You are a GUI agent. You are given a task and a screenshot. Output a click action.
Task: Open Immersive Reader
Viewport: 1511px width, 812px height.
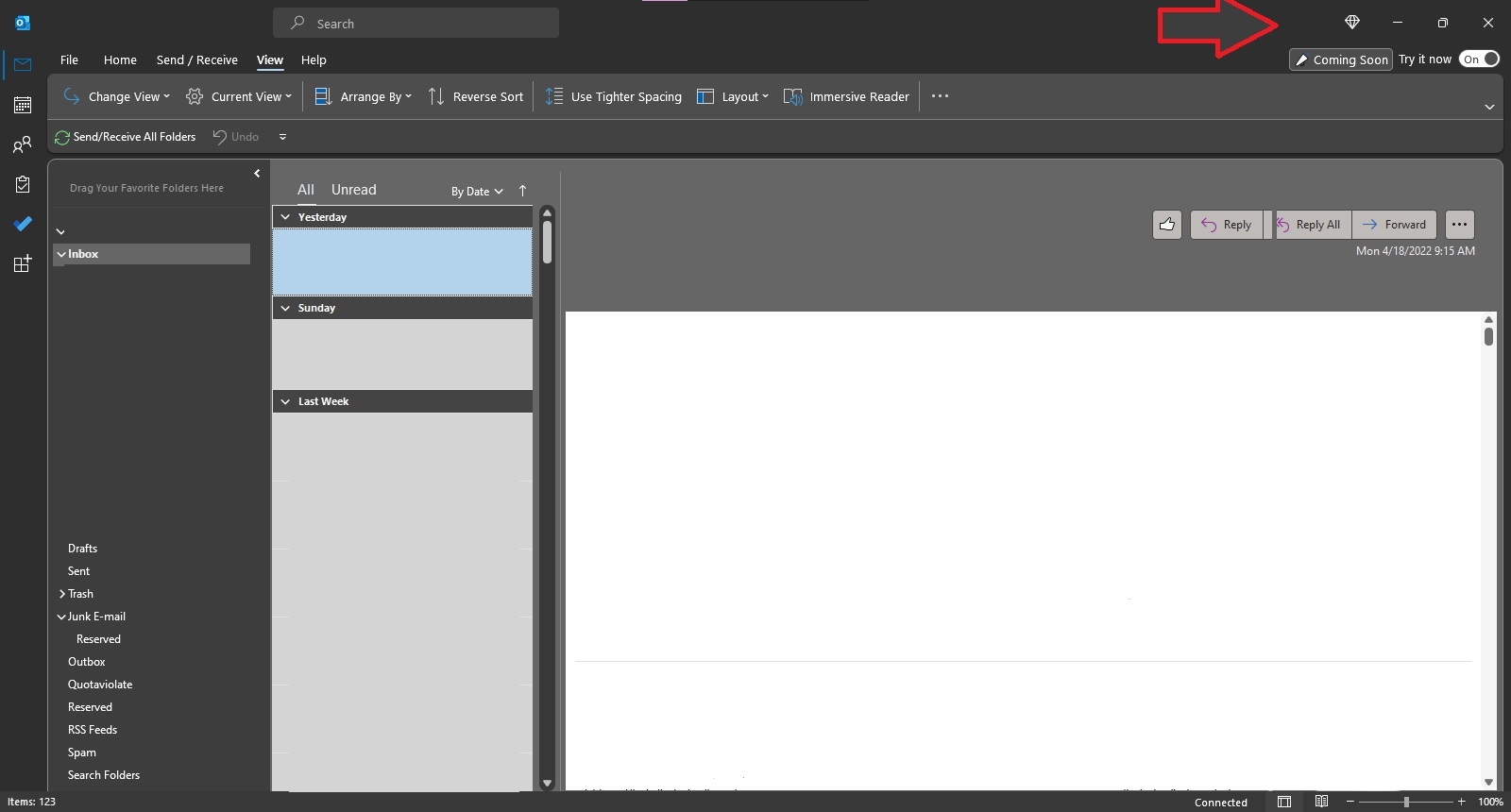846,96
